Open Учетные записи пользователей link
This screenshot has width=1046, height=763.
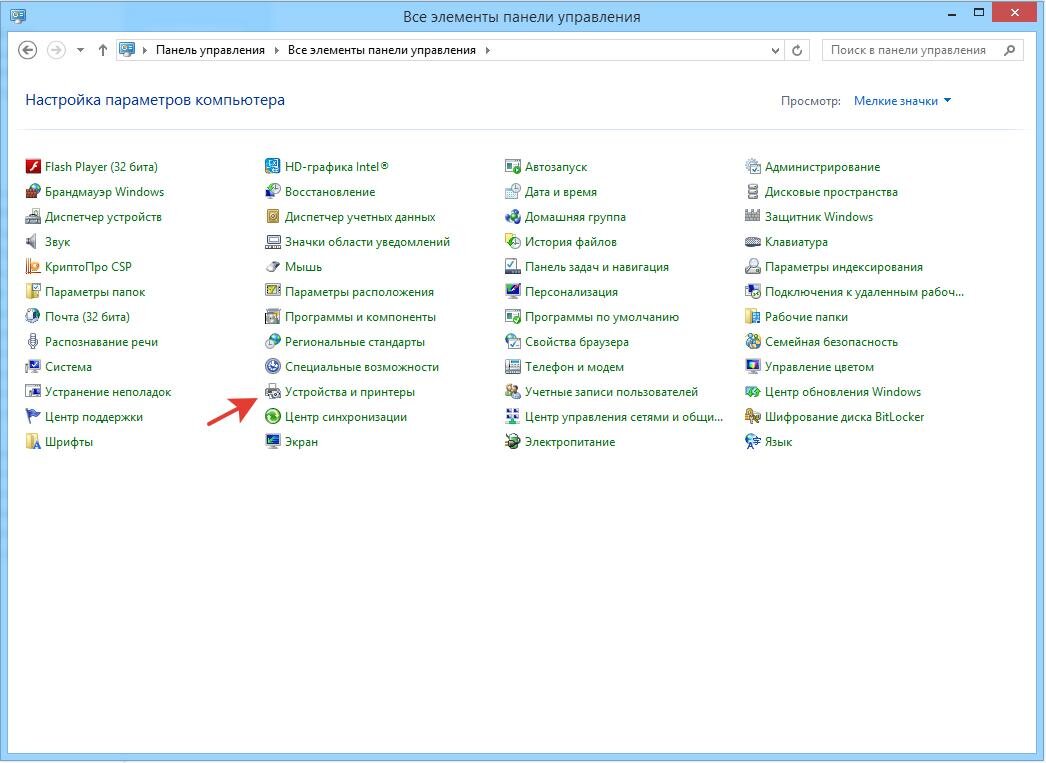(611, 392)
